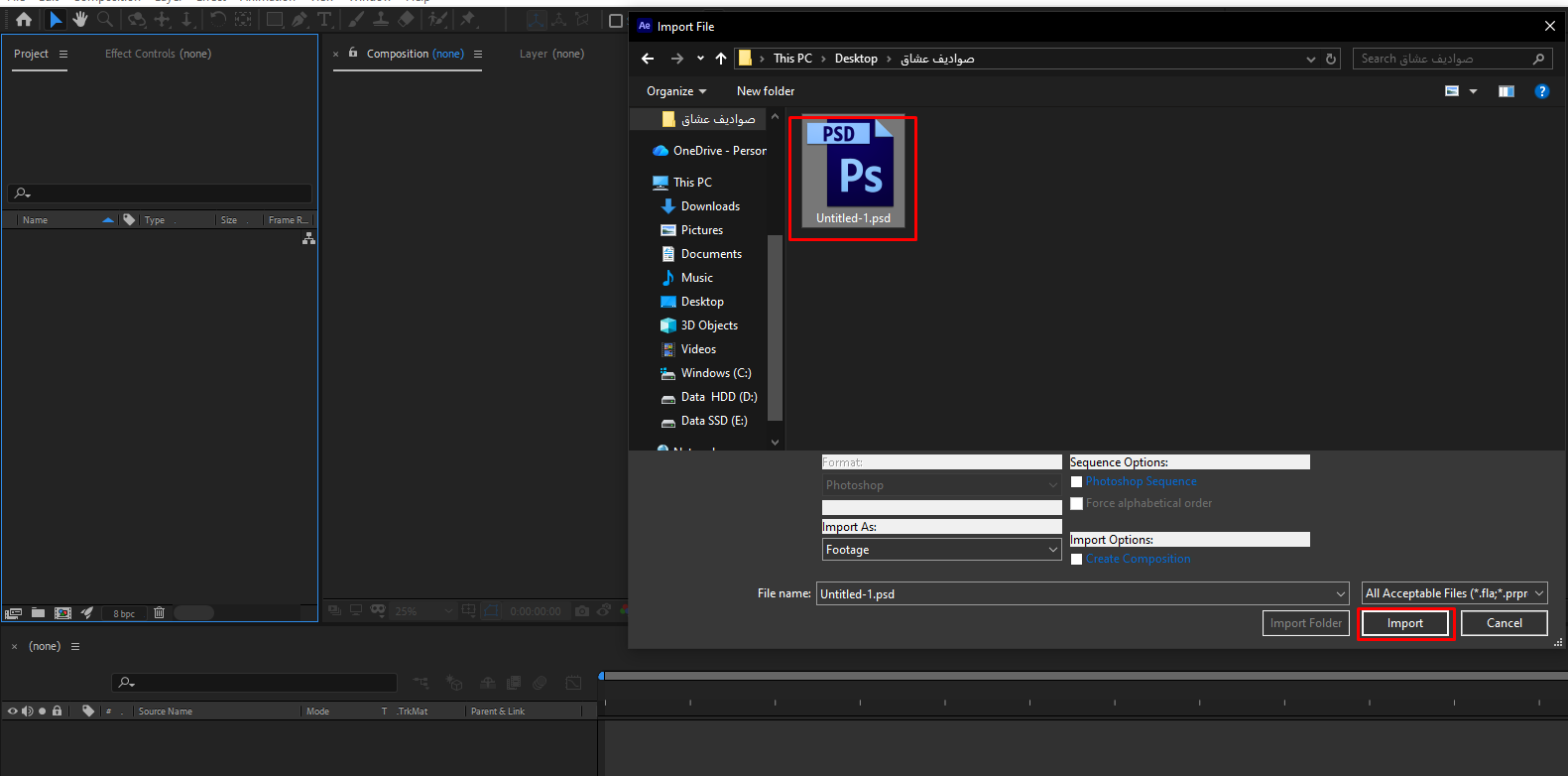Switch to Layer (none) tab

[x=551, y=54]
